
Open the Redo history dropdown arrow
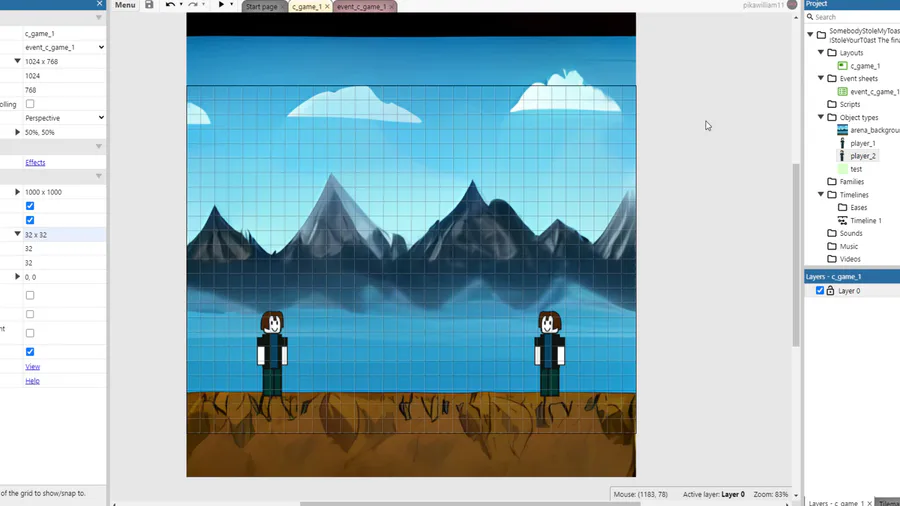204,5
